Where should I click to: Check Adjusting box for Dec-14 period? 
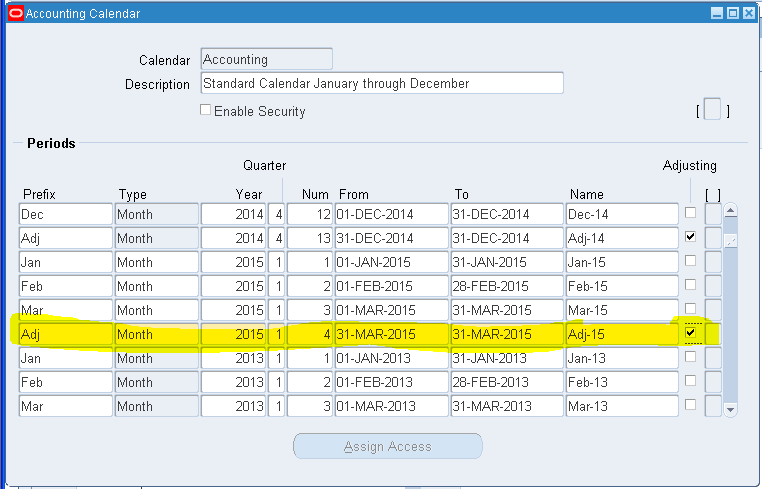(690, 213)
